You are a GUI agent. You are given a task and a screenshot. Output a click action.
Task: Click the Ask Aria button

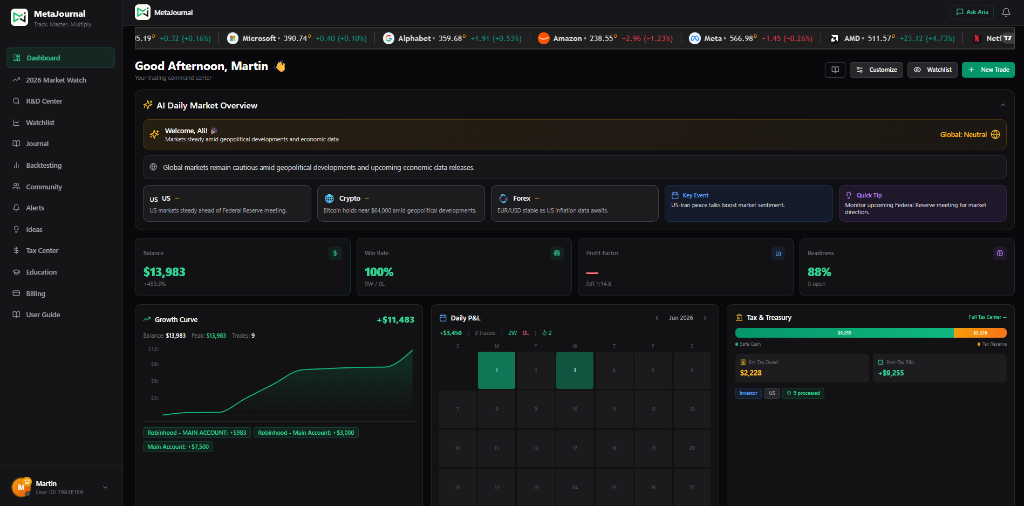tap(972, 12)
